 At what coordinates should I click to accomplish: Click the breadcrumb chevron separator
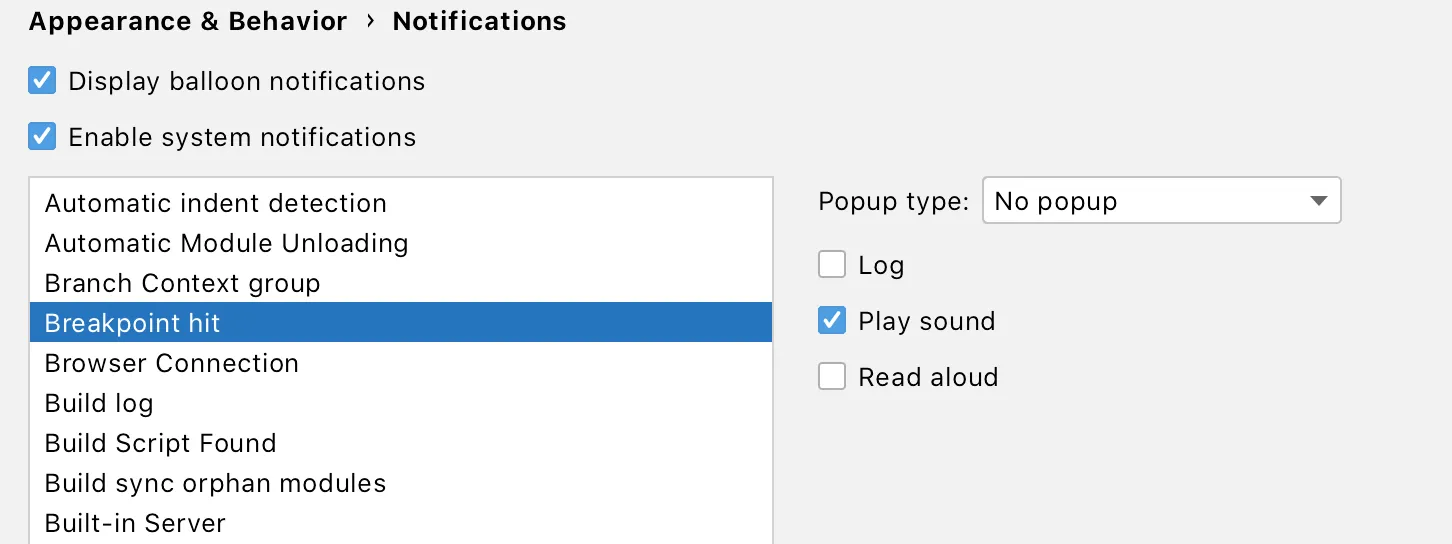(x=370, y=21)
